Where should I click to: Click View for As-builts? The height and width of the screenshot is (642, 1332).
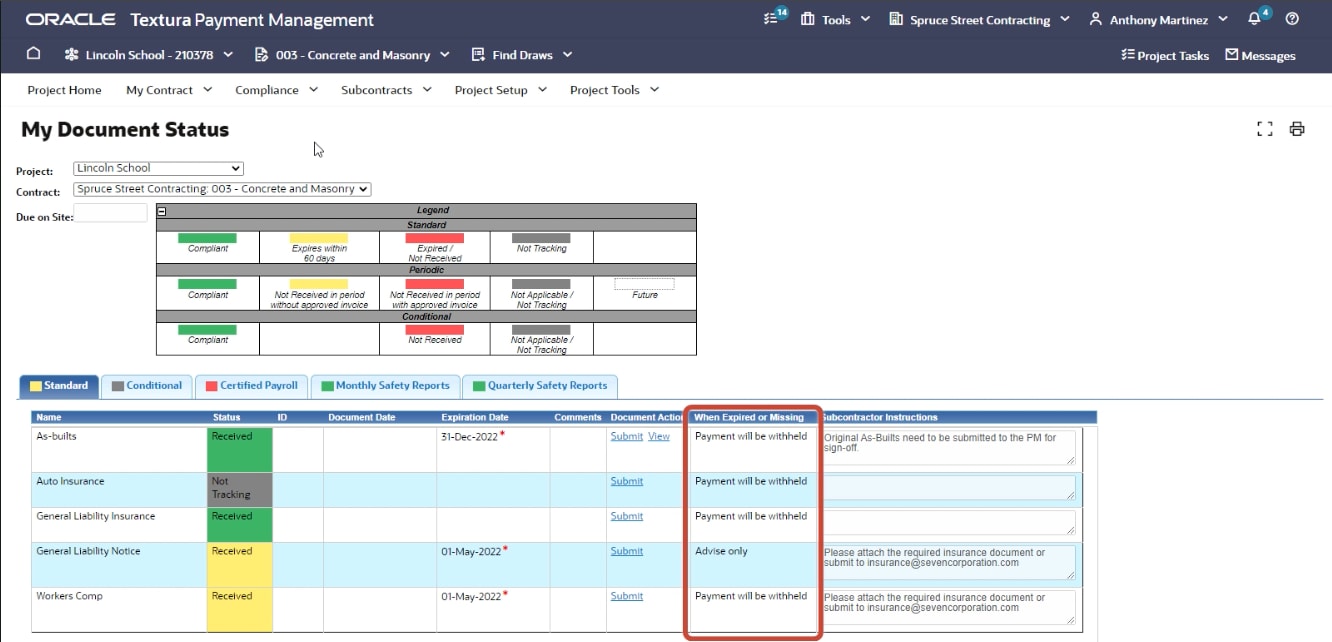pyautogui.click(x=659, y=436)
